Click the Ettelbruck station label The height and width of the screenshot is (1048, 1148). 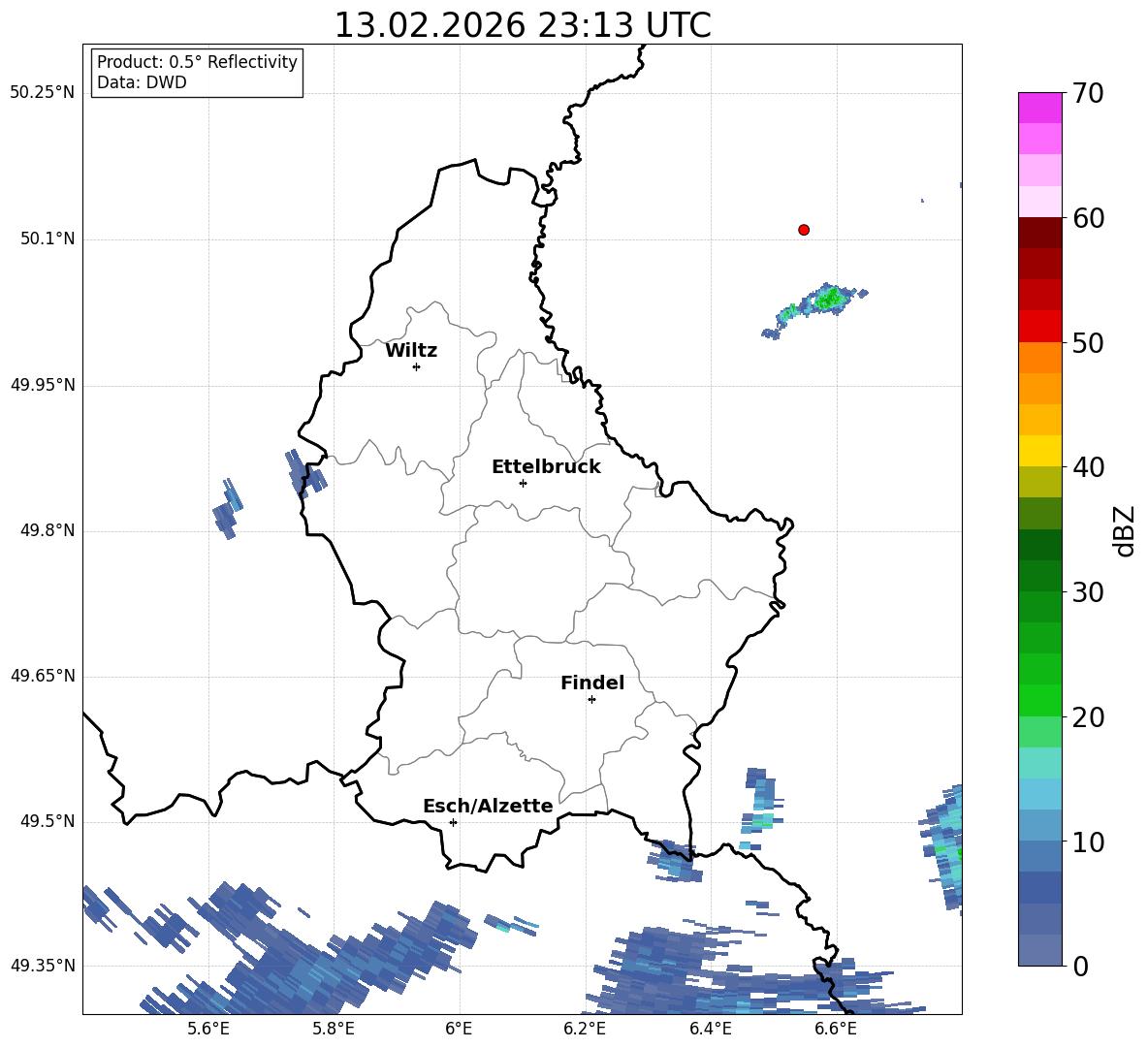pyautogui.click(x=546, y=467)
